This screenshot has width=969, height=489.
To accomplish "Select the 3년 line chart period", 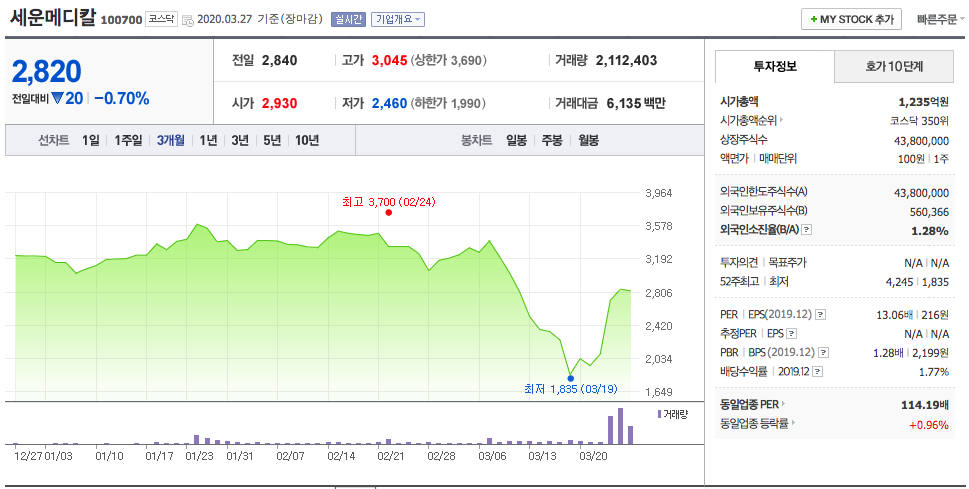I will (x=240, y=140).
